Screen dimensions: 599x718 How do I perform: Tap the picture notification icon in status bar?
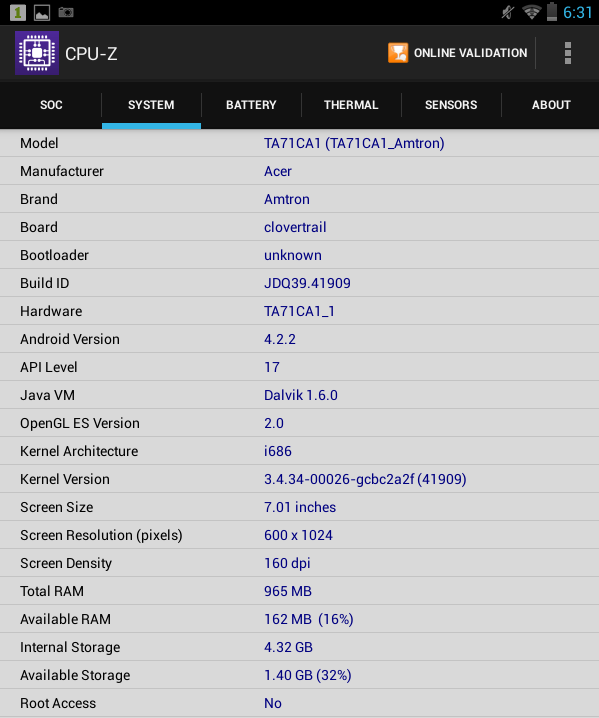tap(42, 13)
